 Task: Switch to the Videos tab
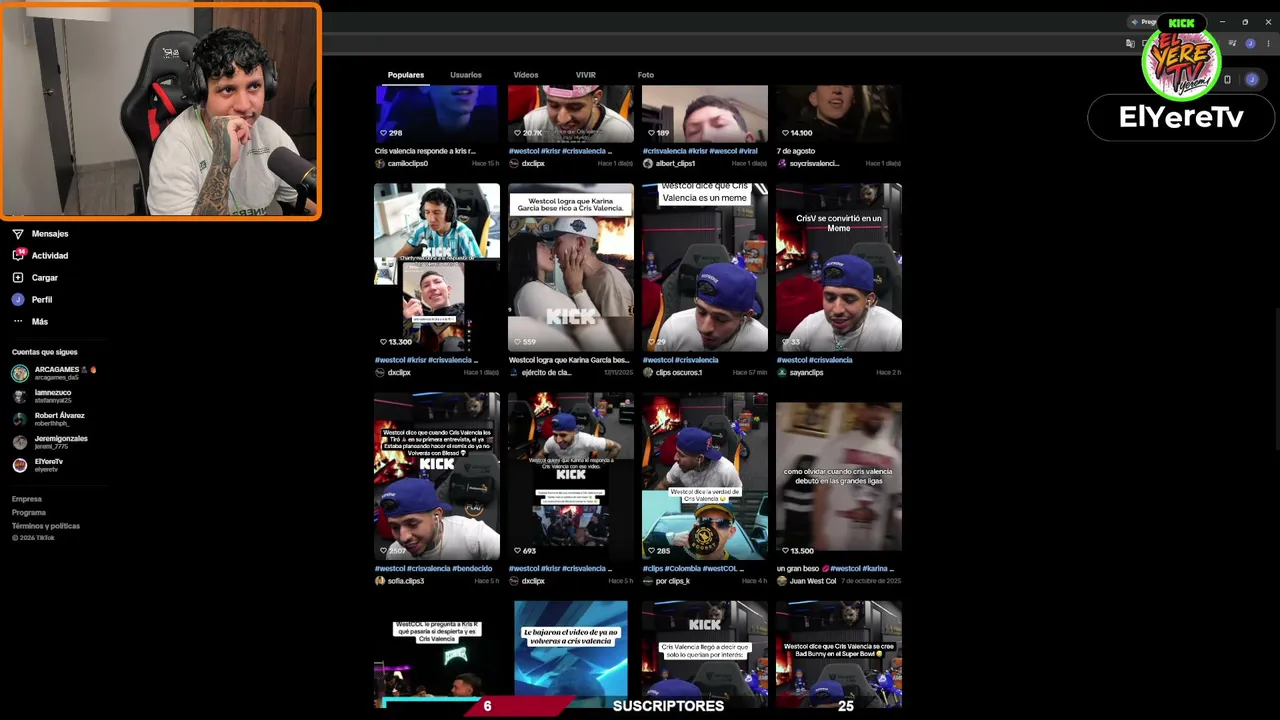coord(526,75)
